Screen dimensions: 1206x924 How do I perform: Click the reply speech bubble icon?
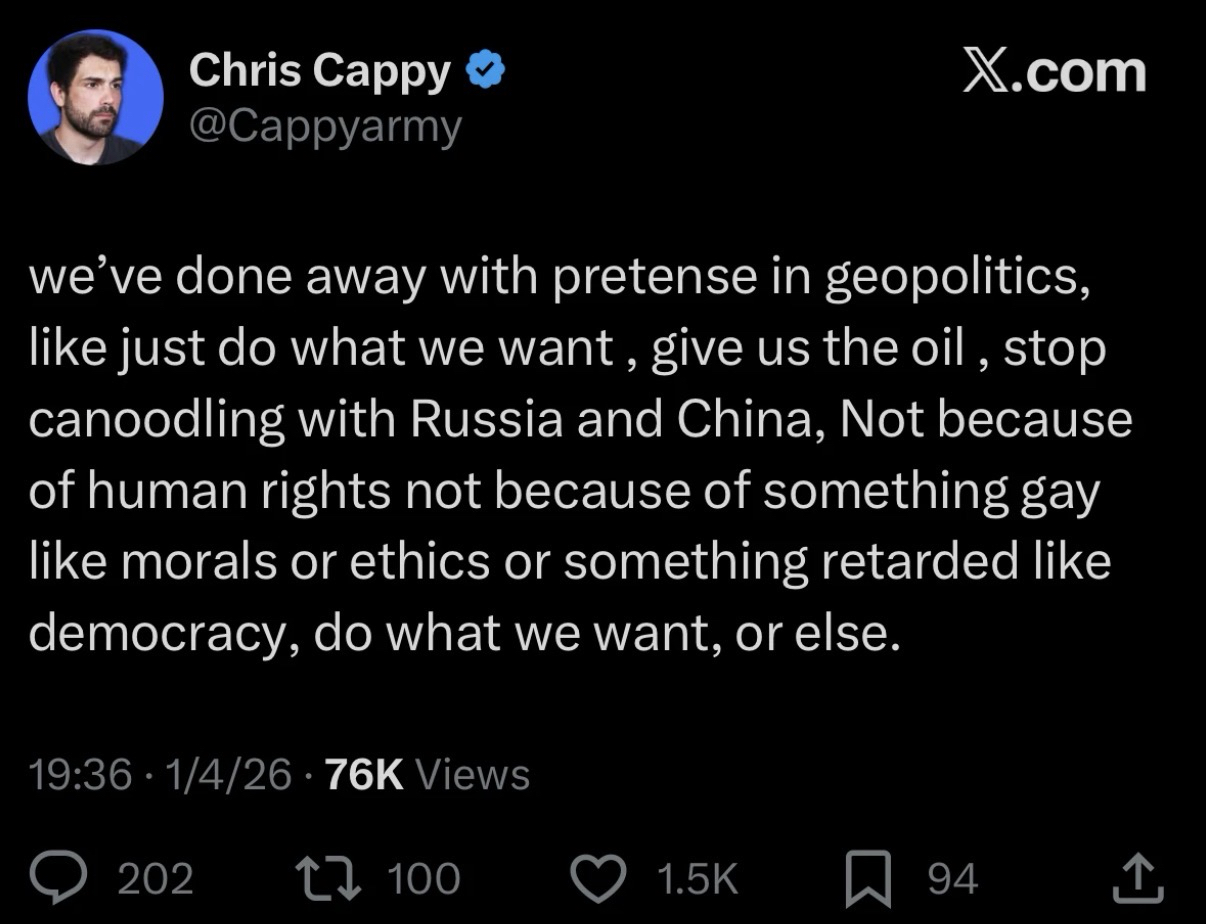coord(76,877)
